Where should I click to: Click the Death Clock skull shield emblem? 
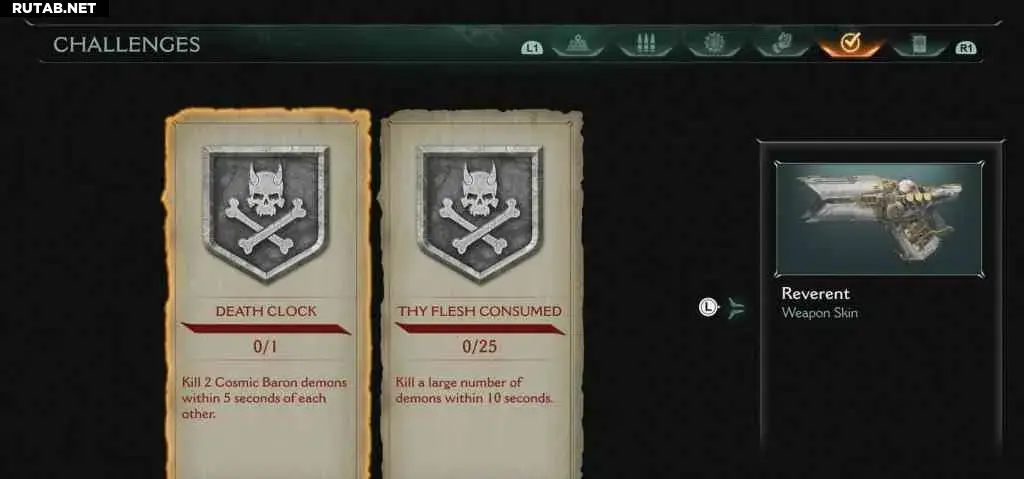[x=266, y=212]
